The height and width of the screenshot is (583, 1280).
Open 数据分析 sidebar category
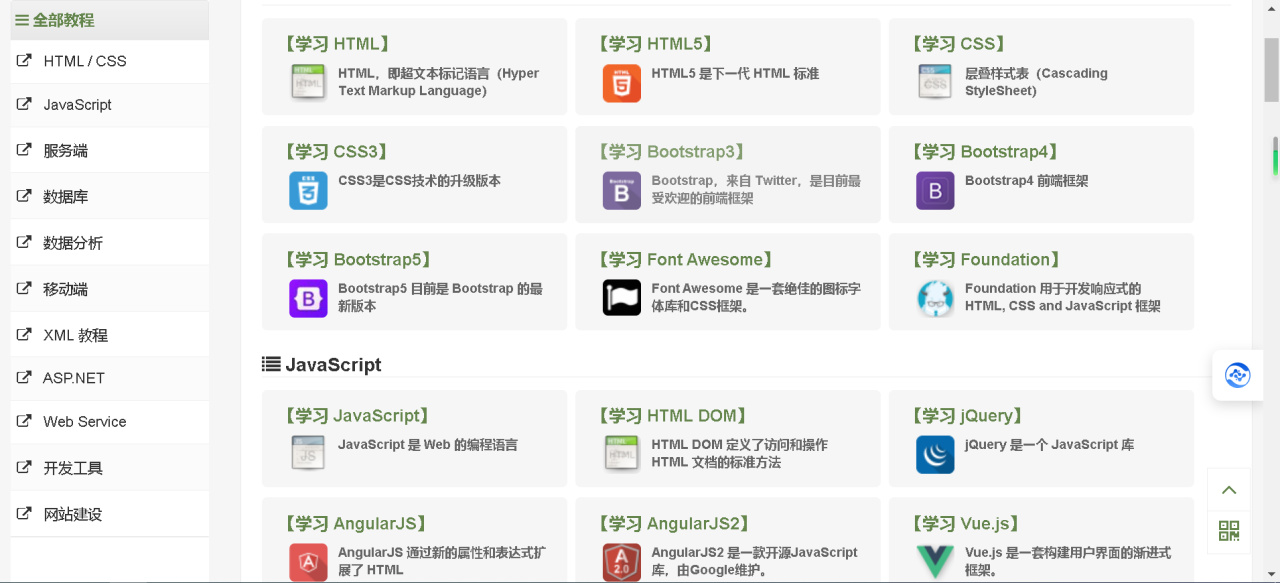click(x=110, y=242)
